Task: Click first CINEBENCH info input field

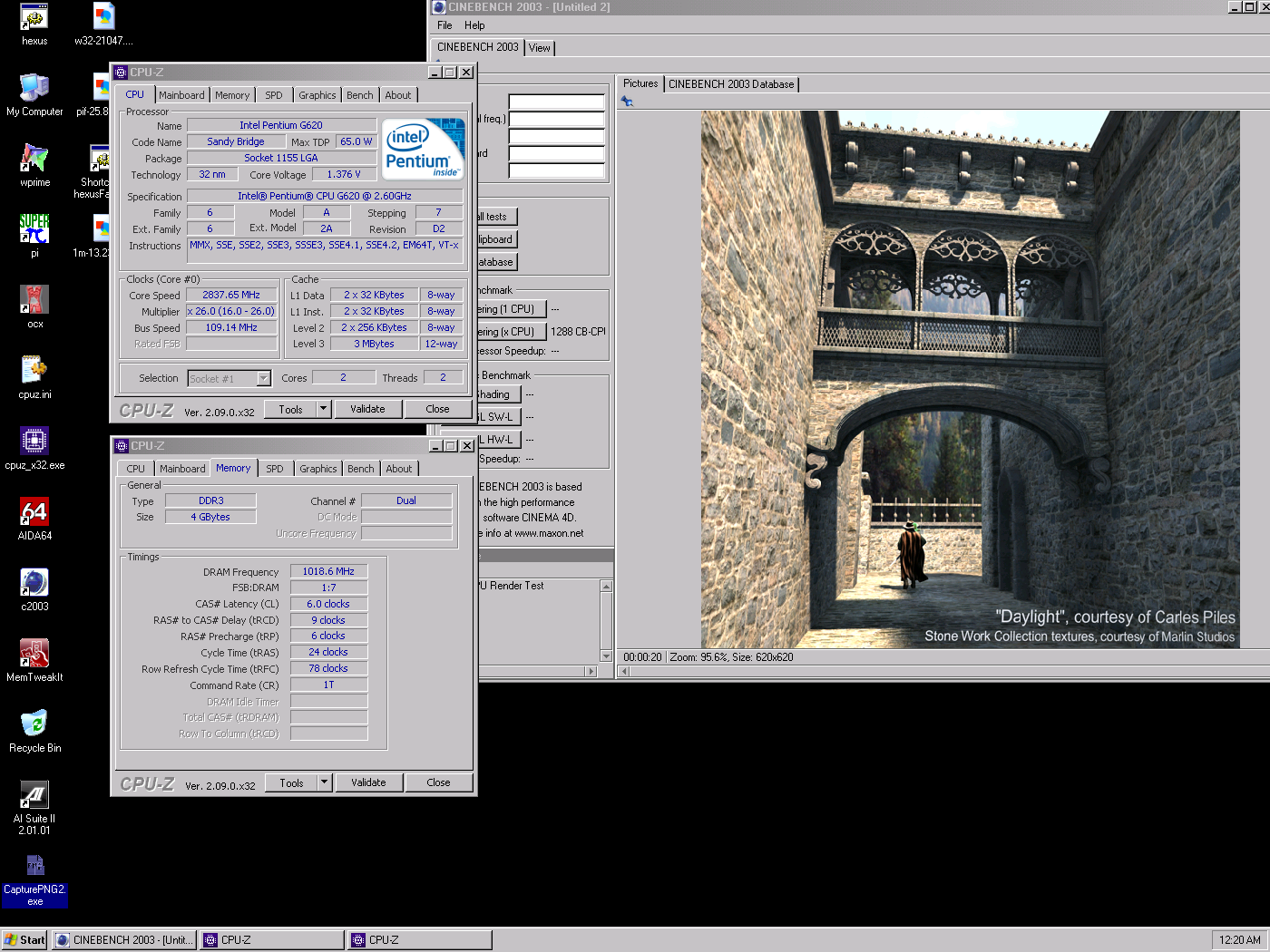Action: point(556,102)
